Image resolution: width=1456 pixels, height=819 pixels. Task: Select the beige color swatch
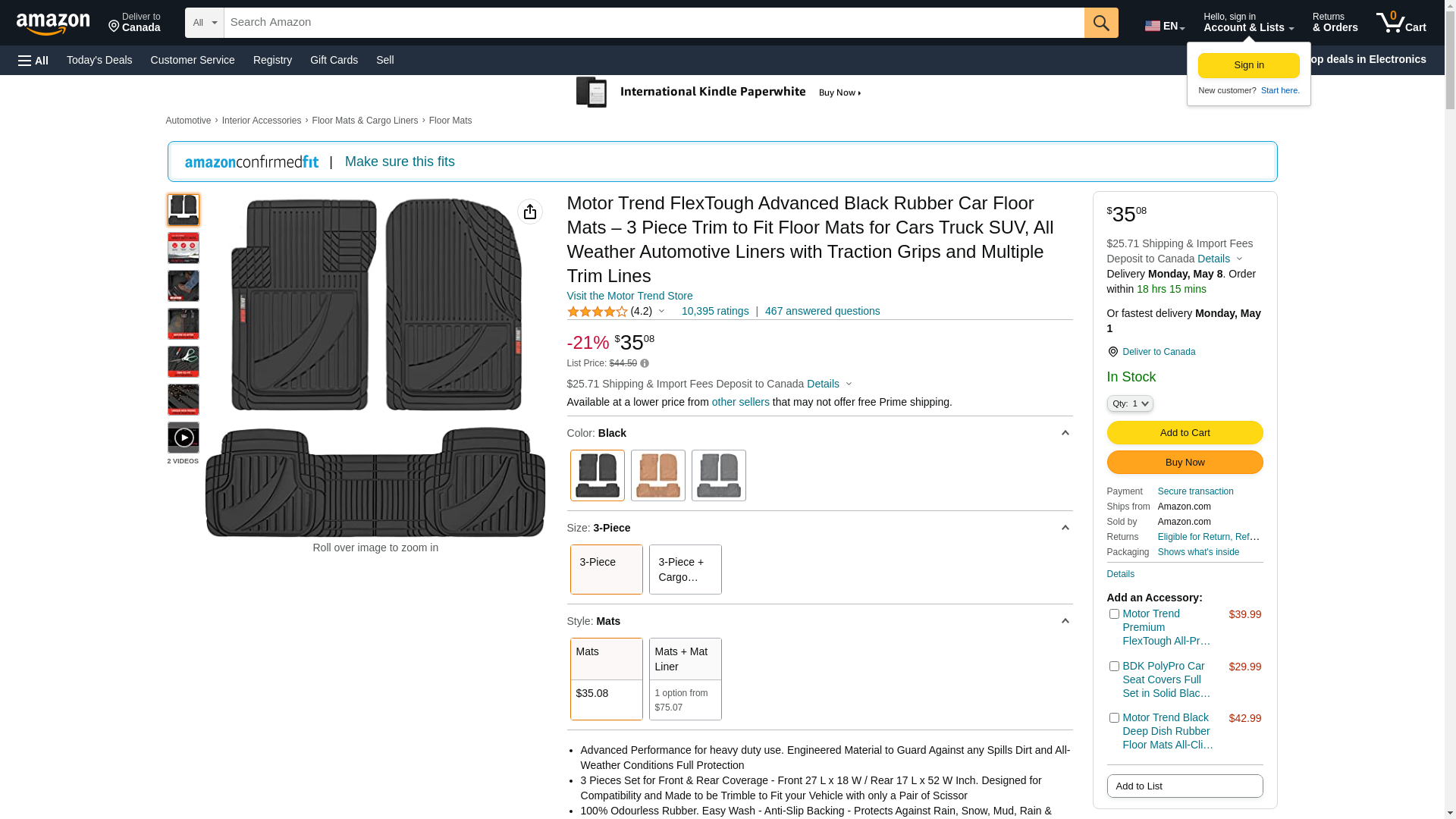pos(657,475)
